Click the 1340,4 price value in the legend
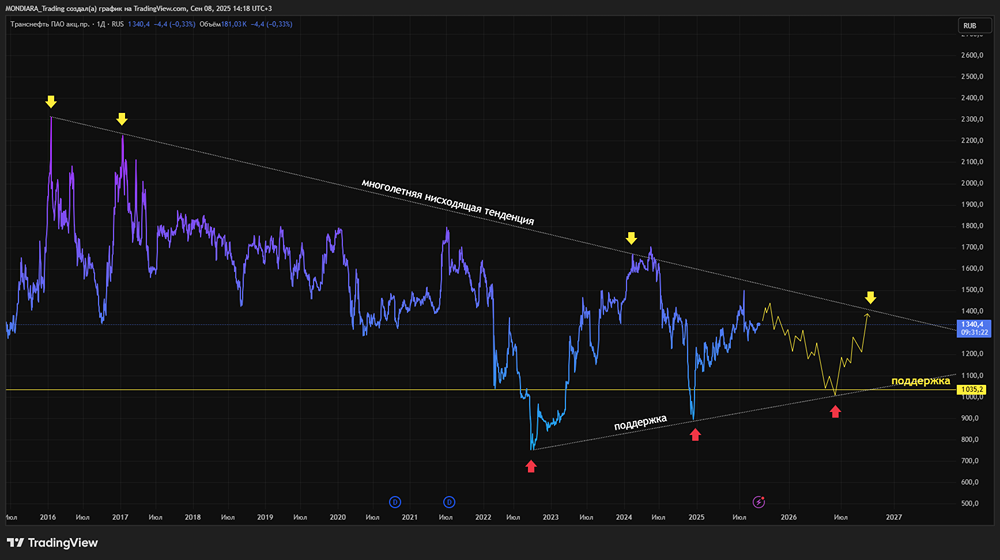The height and width of the screenshot is (560, 1000). click(139, 24)
